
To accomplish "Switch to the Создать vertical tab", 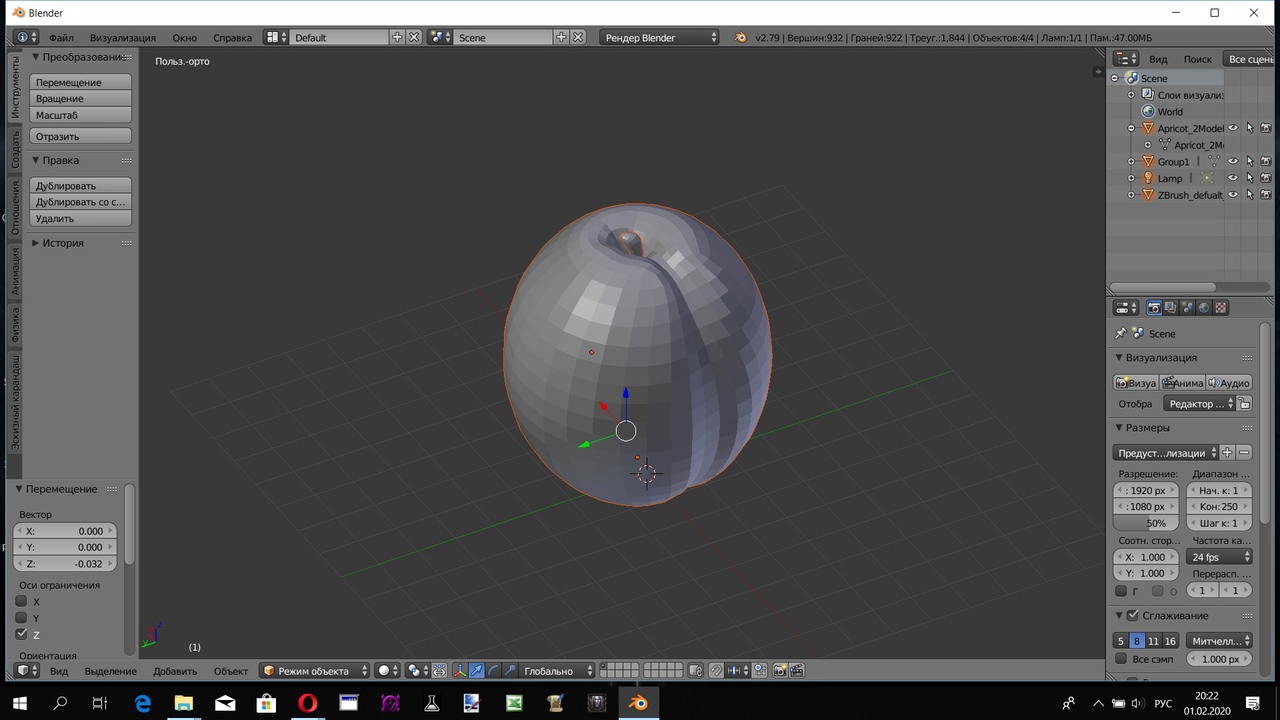I will 16,149.
